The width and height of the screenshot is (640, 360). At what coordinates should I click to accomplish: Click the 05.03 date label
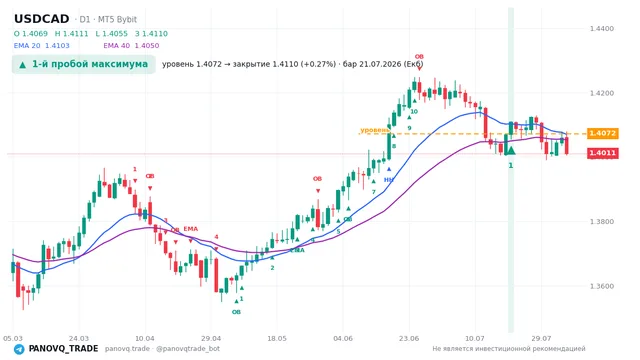pyautogui.click(x=13, y=338)
